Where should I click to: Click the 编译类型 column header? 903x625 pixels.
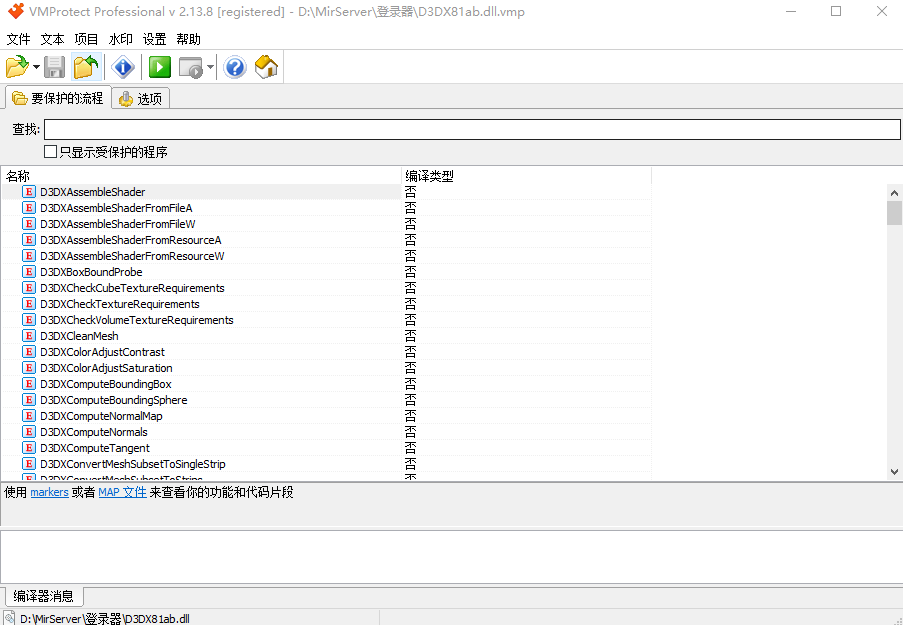tap(526, 176)
